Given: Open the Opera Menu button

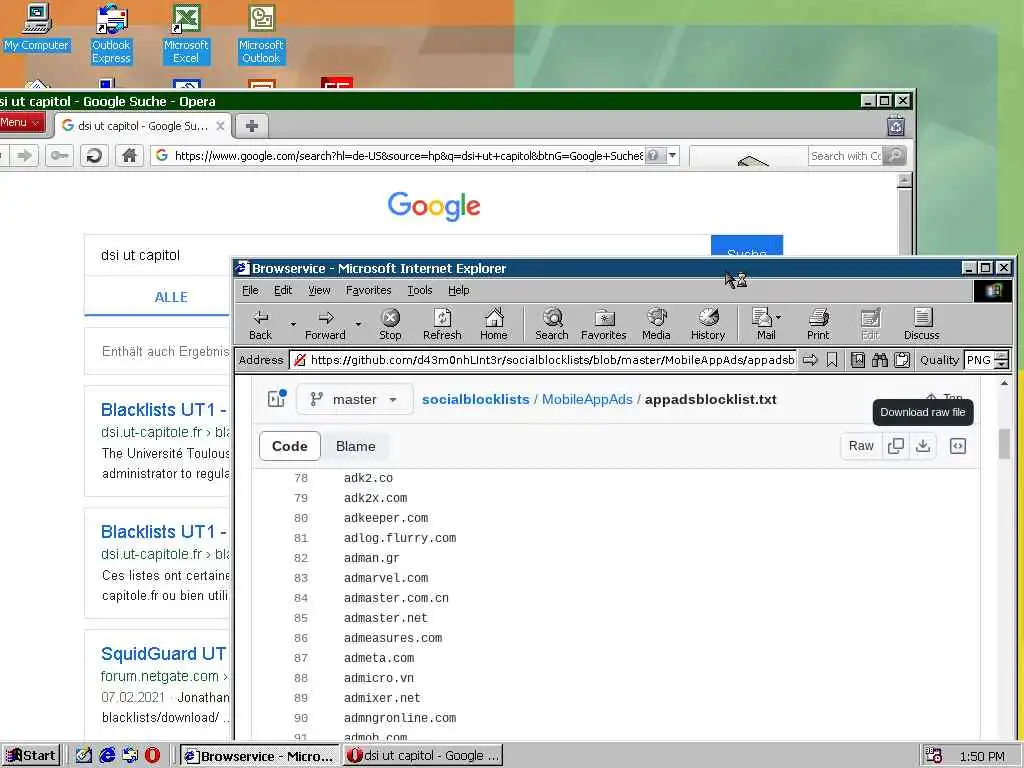Looking at the screenshot, I should (21, 123).
